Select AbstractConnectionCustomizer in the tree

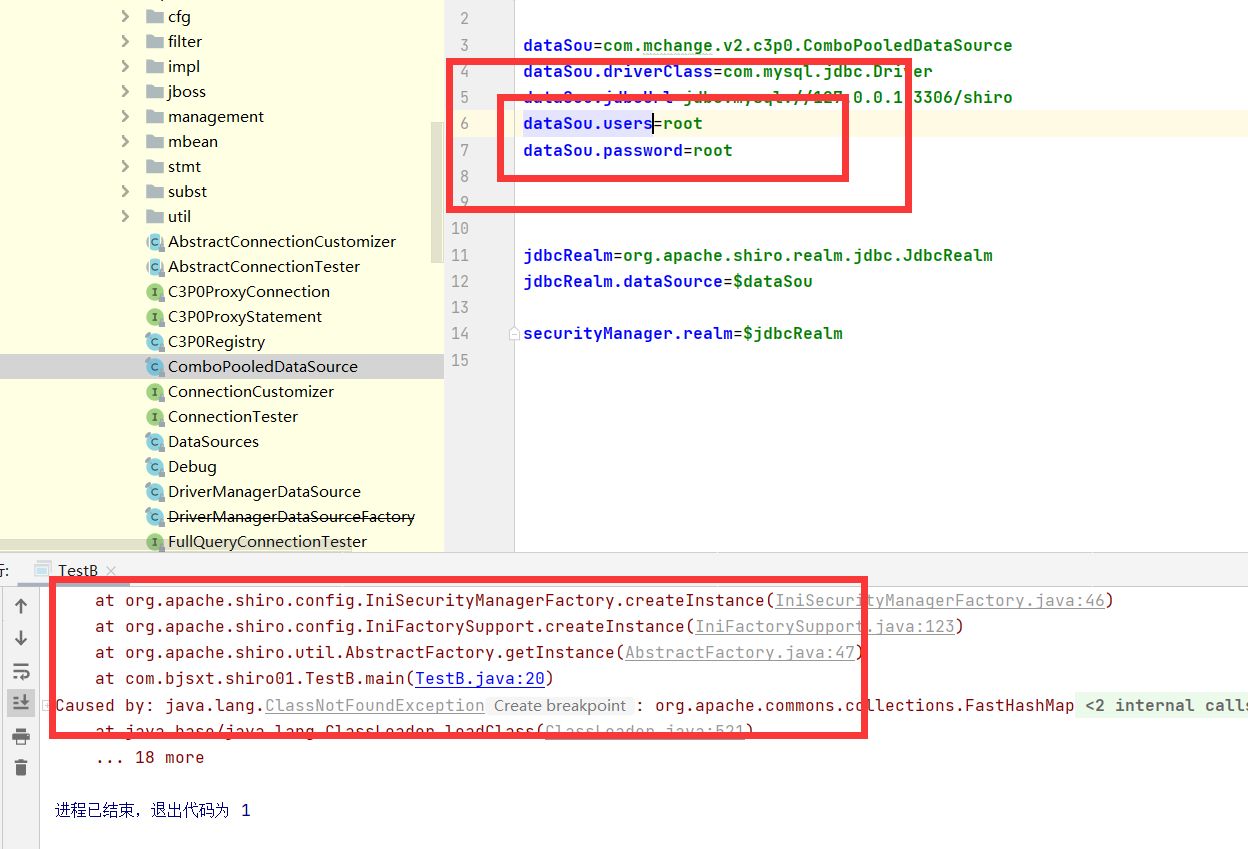coord(282,241)
